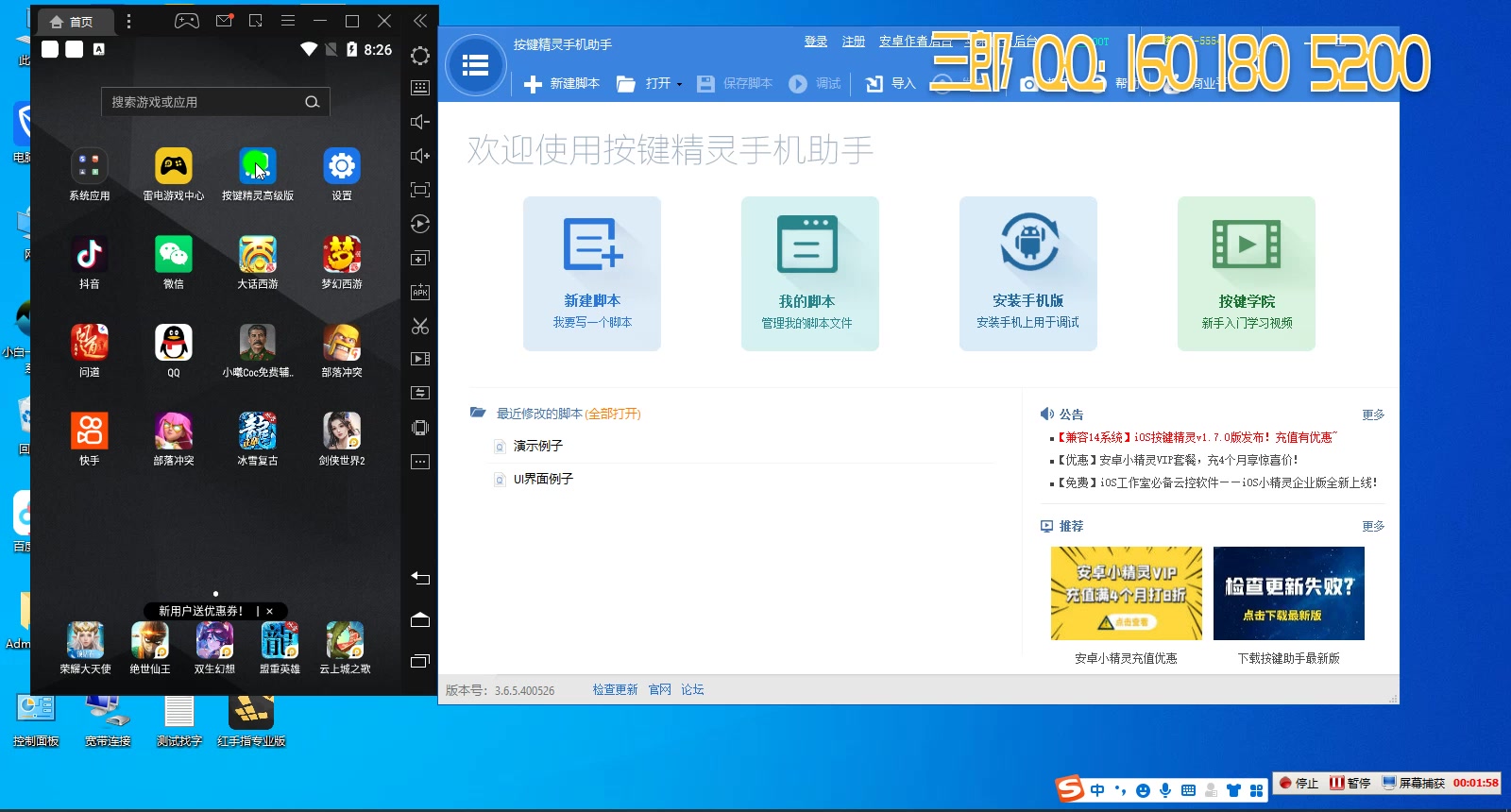Click 检查更新 in the status bar
Image resolution: width=1511 pixels, height=812 pixels.
(x=615, y=690)
